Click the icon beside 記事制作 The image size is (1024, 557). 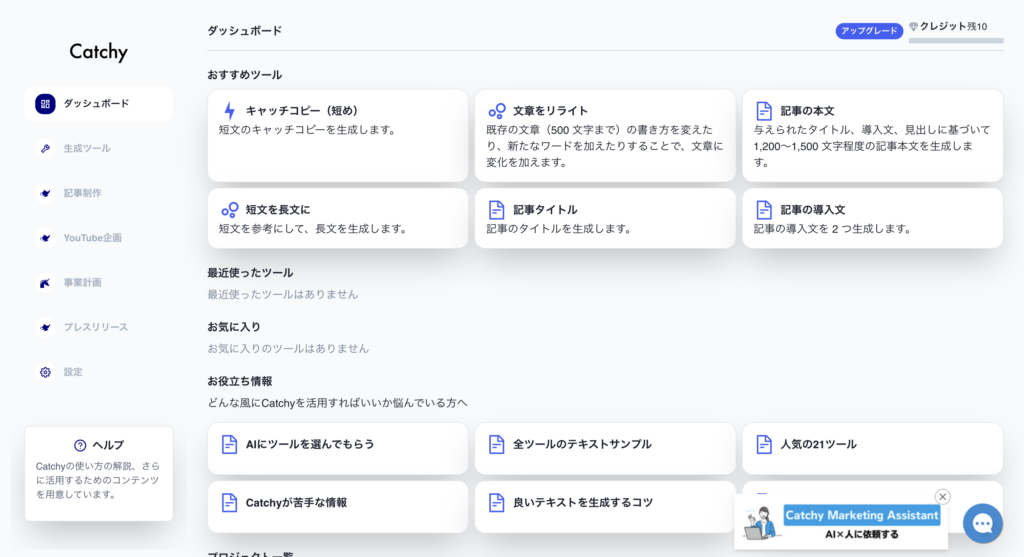[45, 193]
